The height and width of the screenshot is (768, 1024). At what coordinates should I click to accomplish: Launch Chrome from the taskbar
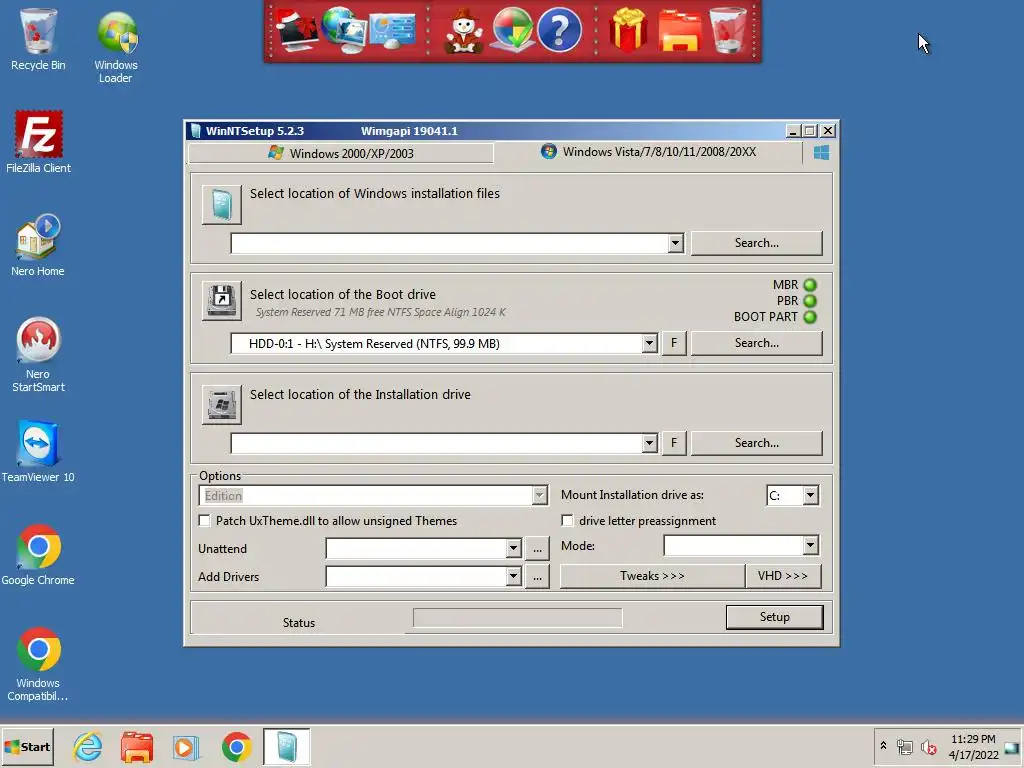[236, 747]
